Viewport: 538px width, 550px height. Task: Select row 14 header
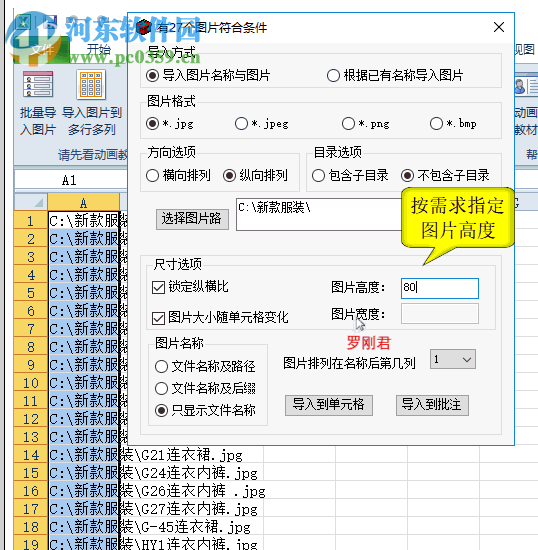click(31, 455)
